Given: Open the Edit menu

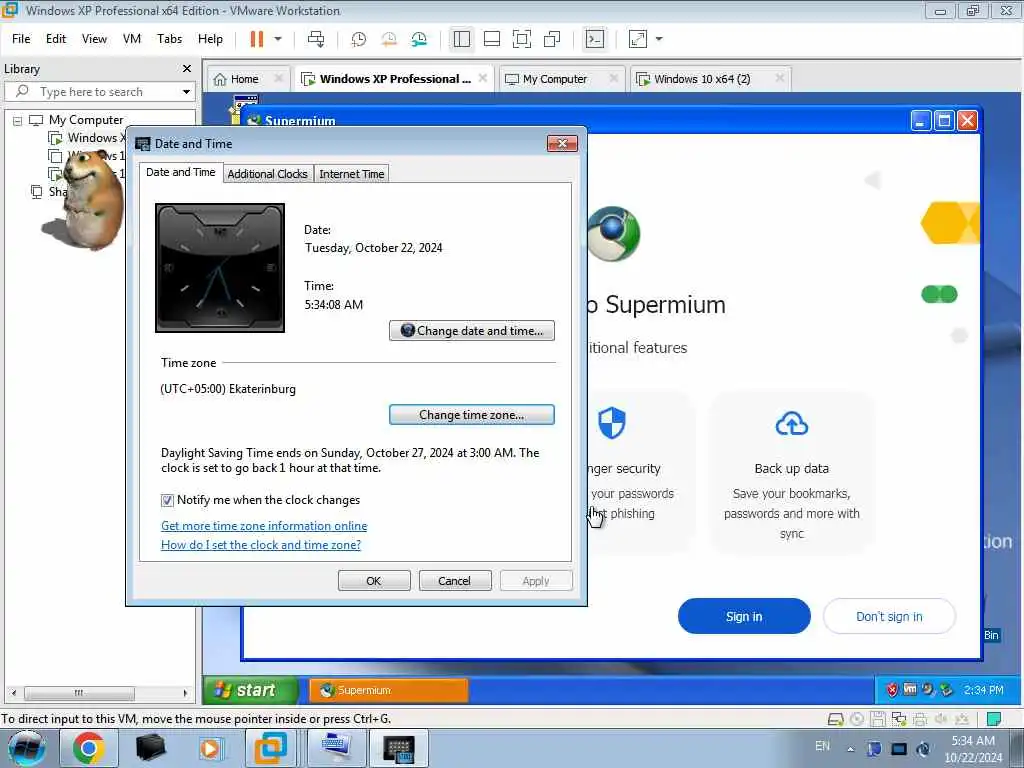Looking at the screenshot, I should click(x=56, y=39).
